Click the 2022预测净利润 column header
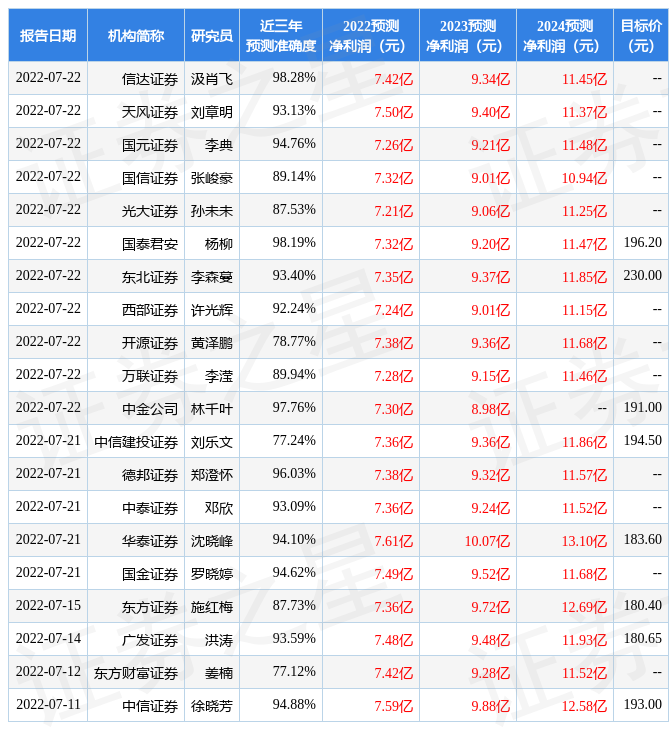This screenshot has height=730, width=669. tap(371, 36)
